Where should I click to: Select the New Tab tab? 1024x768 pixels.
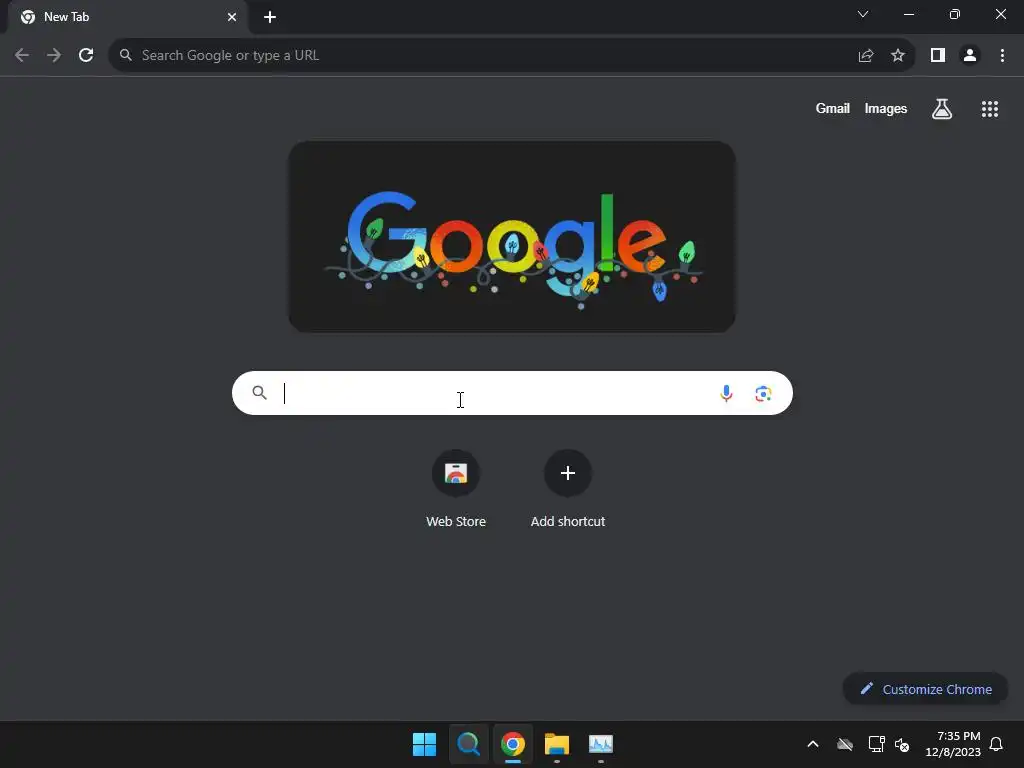click(127, 17)
